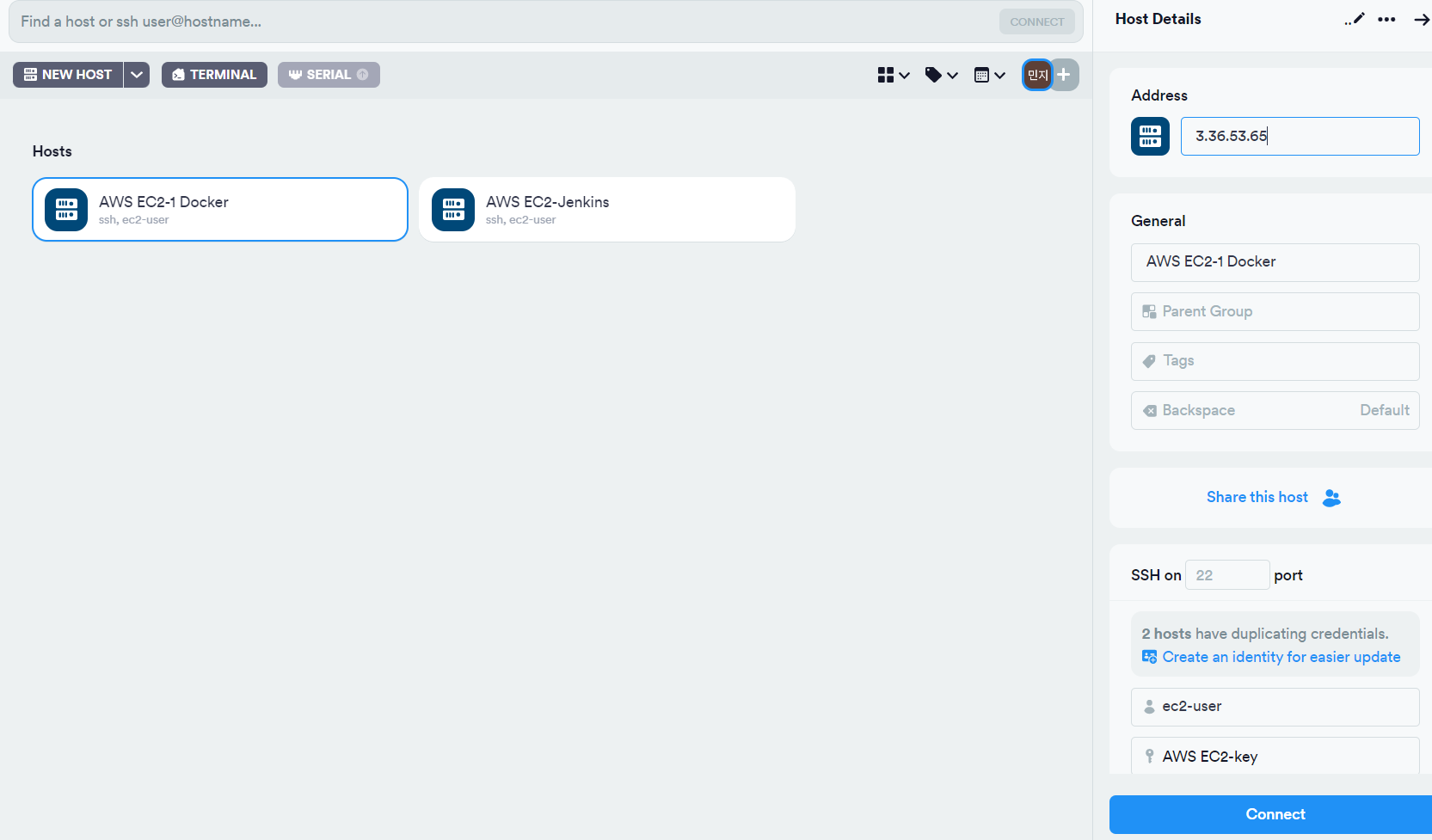Open a local TERMINAL session
Image resolution: width=1432 pixels, height=840 pixels.
(x=214, y=75)
